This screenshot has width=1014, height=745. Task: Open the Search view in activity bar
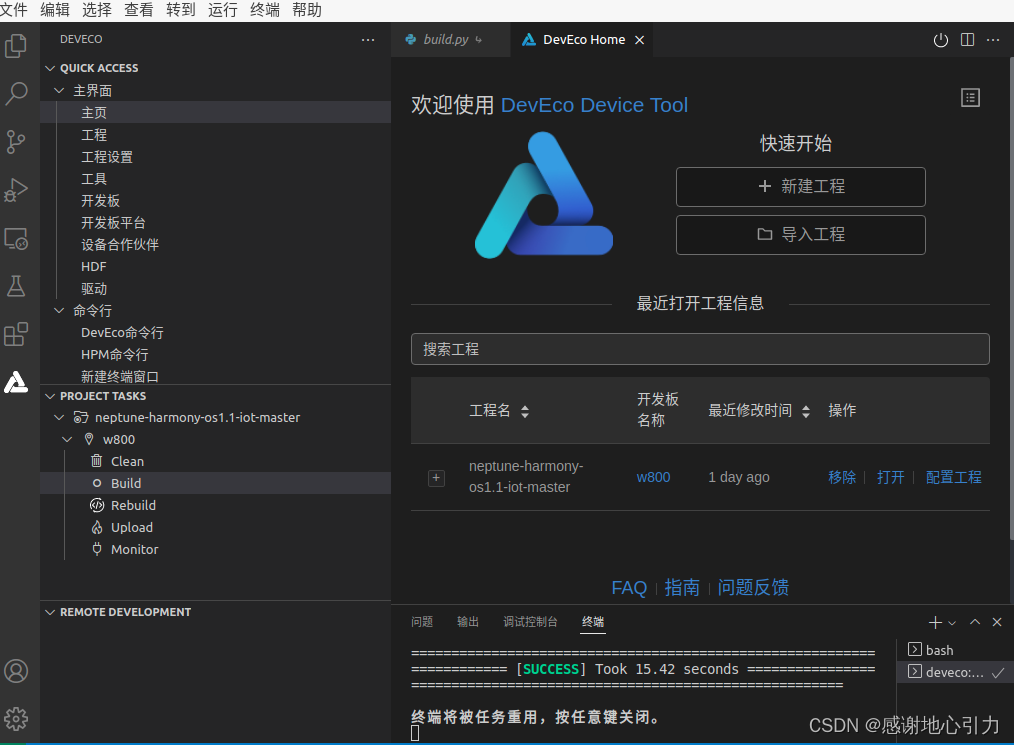(16, 94)
